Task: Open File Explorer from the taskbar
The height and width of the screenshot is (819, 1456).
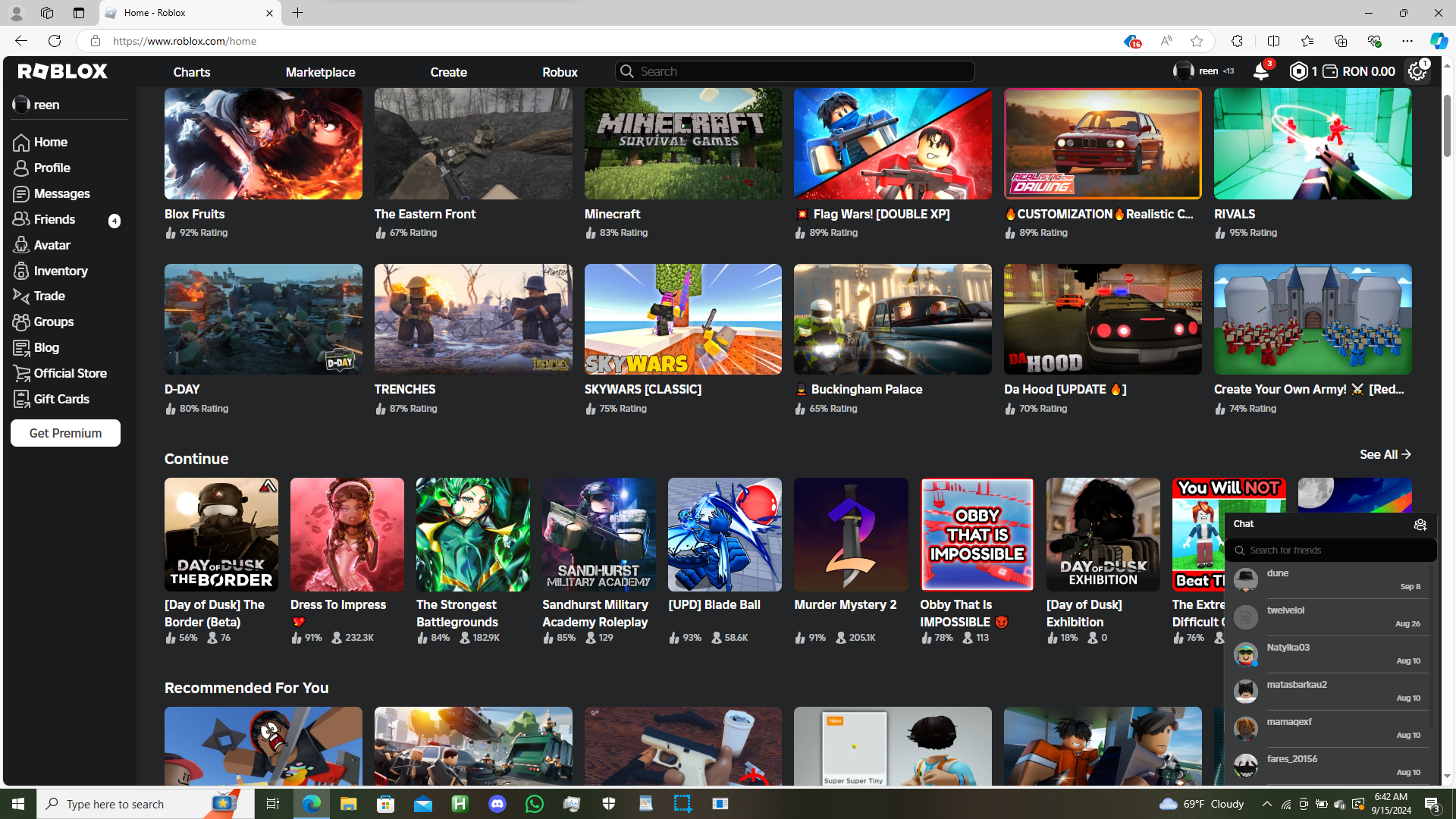Action: pyautogui.click(x=348, y=804)
